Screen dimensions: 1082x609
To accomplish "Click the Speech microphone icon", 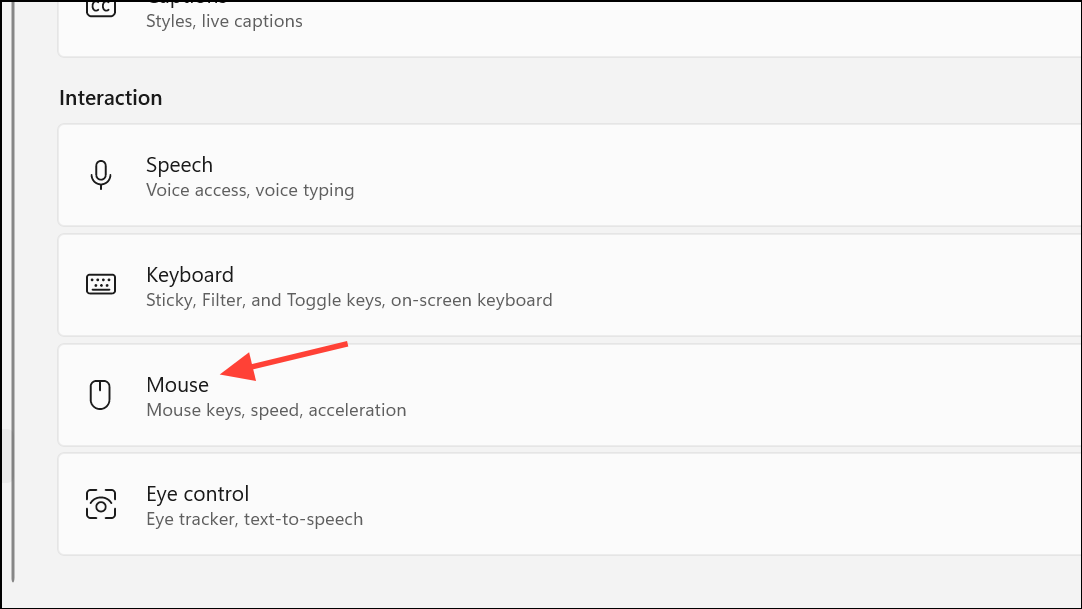I will (101, 174).
